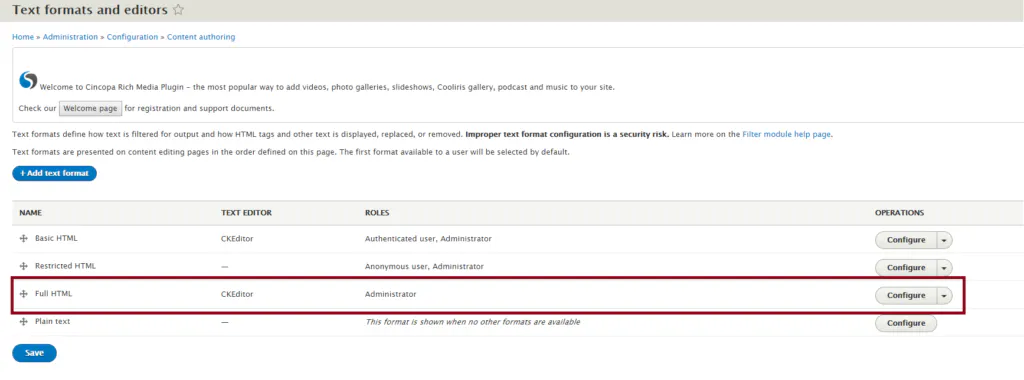Click the NAME column header
This screenshot has width=1024, height=380.
click(x=31, y=213)
